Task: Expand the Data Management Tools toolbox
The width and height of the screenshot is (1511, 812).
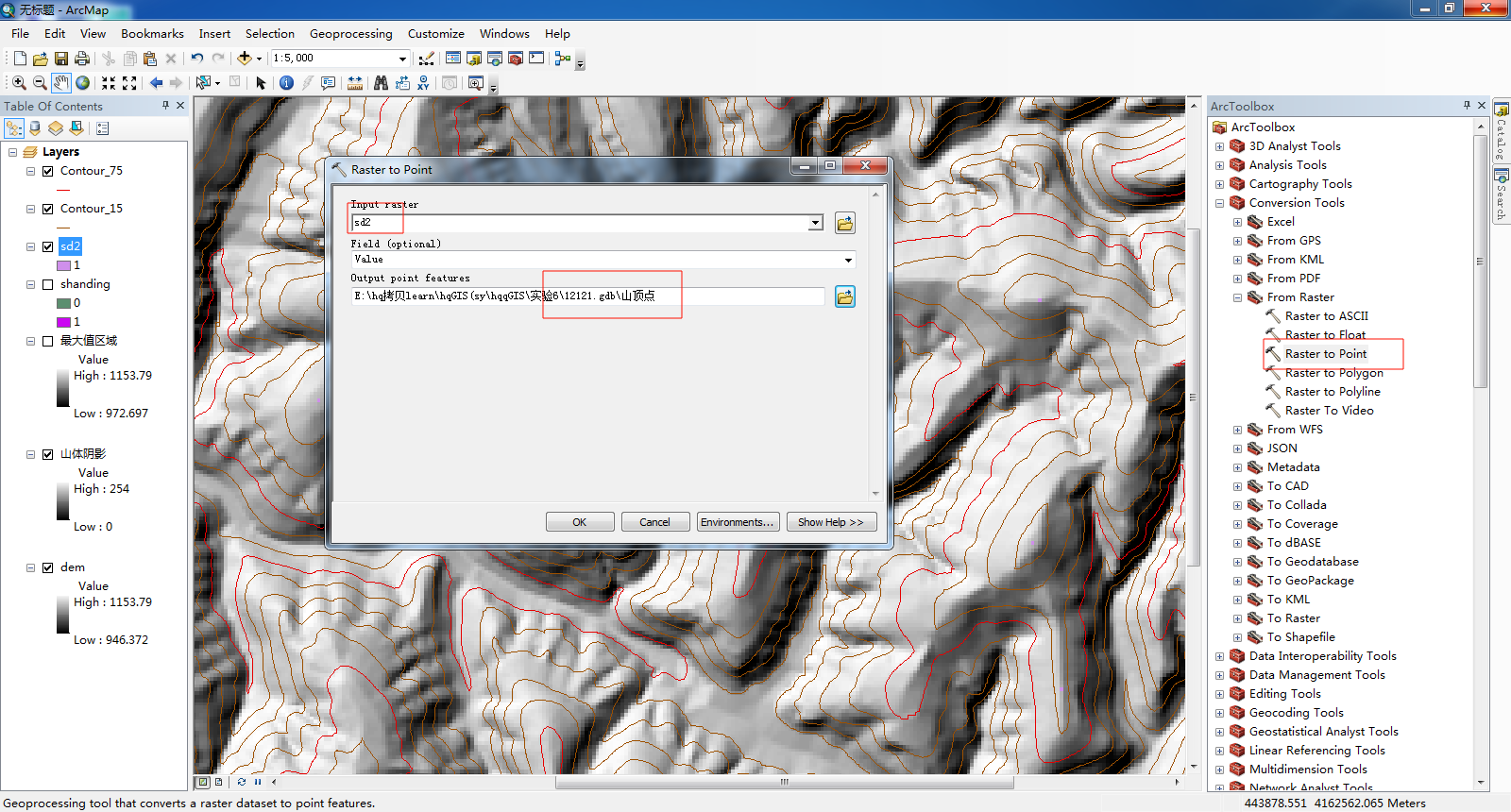Action: click(1219, 675)
